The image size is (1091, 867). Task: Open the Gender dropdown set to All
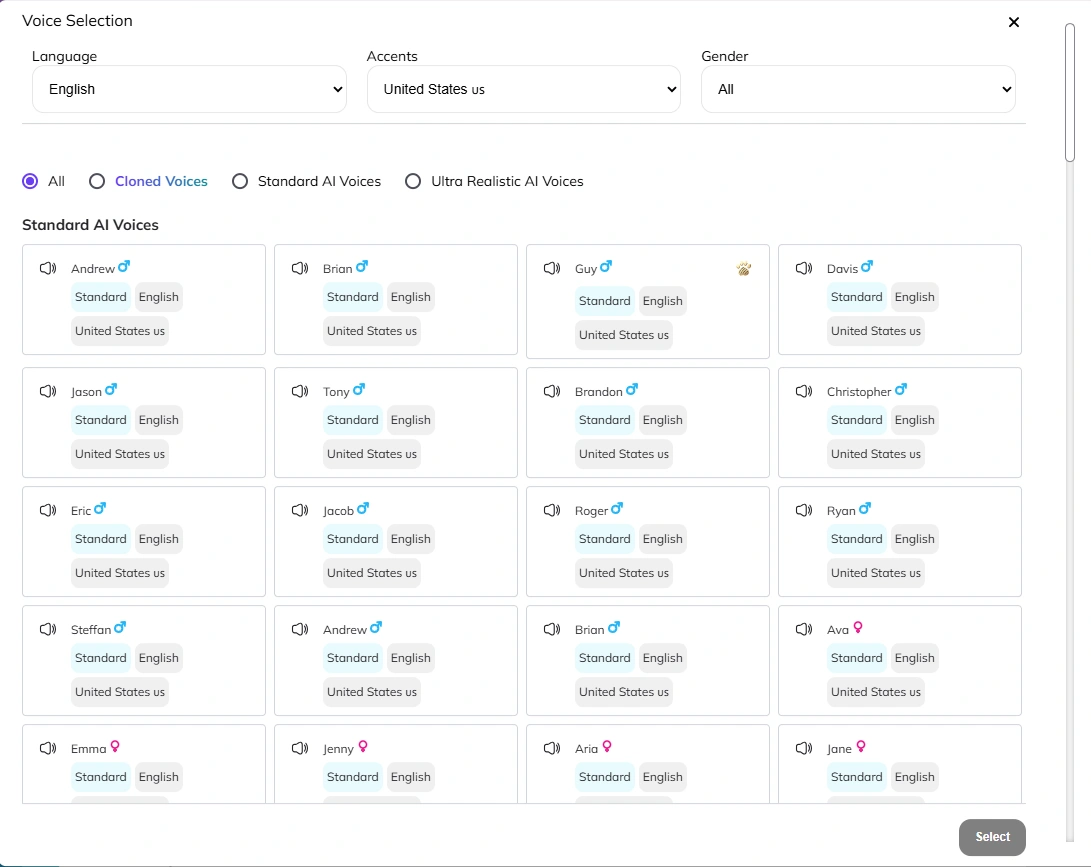(x=859, y=89)
